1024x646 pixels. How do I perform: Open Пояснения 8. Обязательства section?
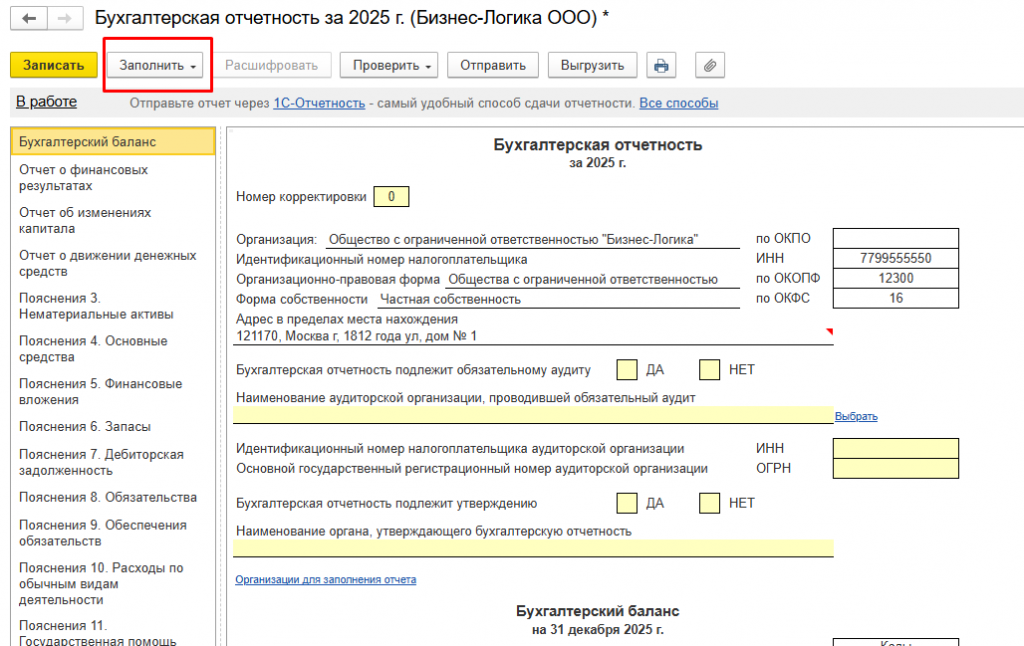click(x=113, y=497)
